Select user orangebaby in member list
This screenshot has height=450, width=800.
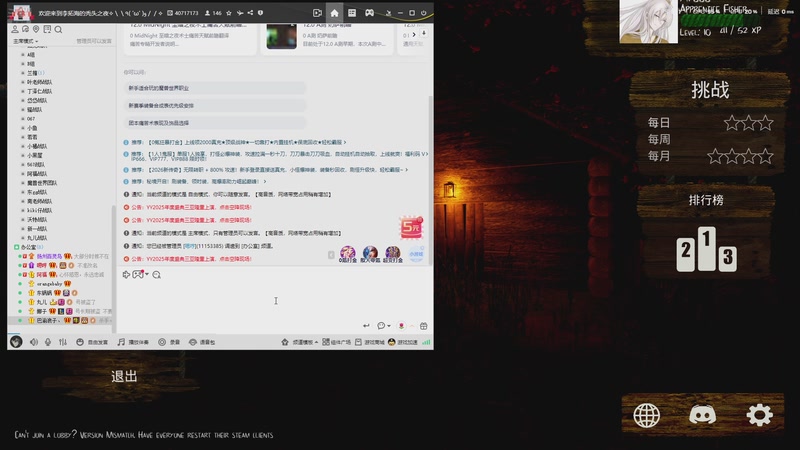pyautogui.click(x=49, y=284)
